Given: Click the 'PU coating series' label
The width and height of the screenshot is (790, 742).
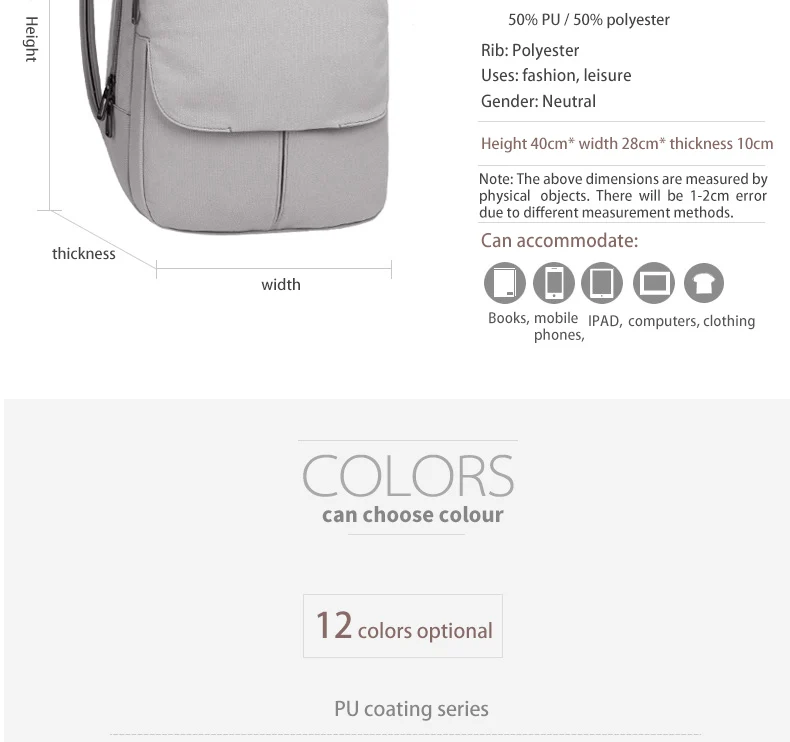Looking at the screenshot, I should [411, 709].
